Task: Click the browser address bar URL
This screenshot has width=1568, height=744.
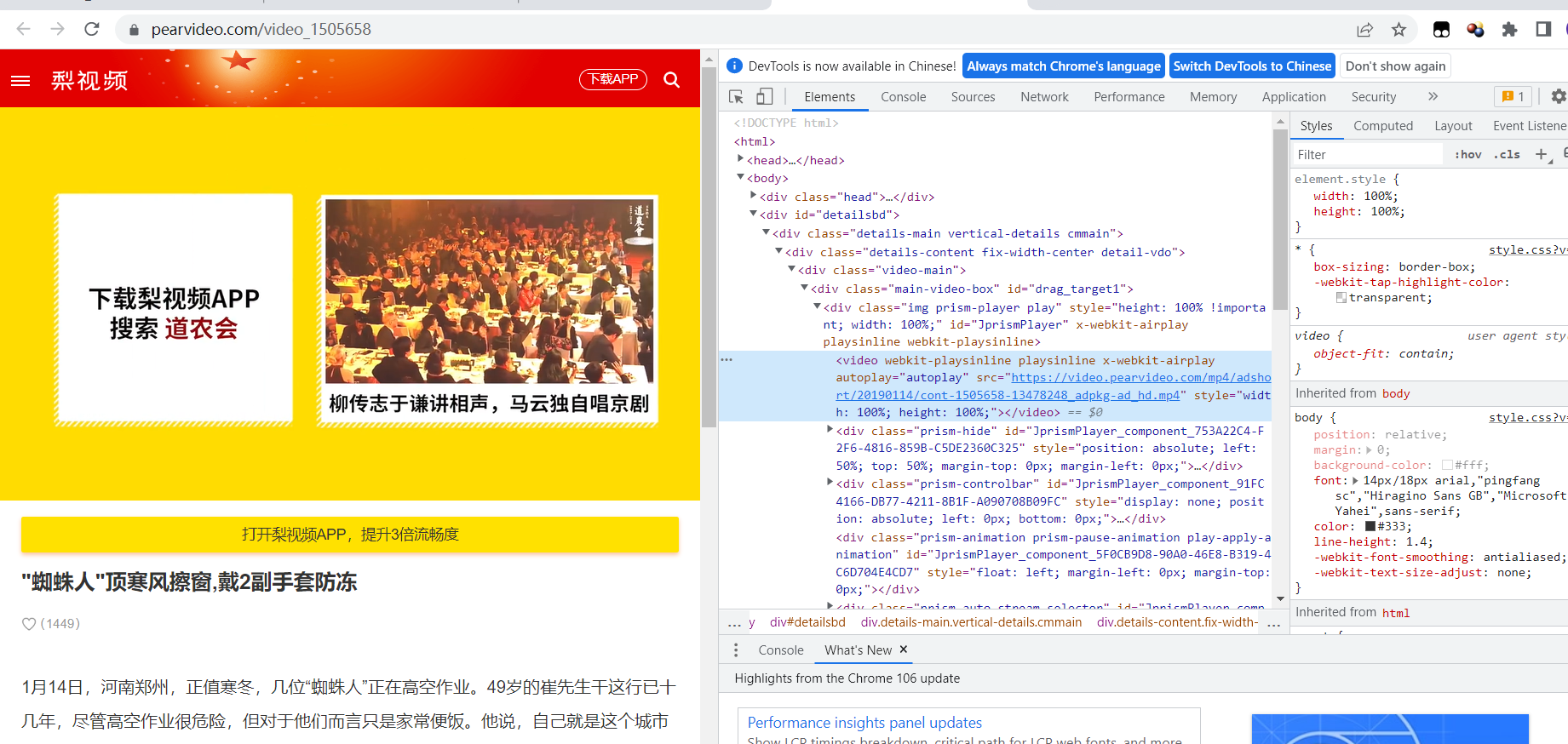Action: click(x=261, y=30)
